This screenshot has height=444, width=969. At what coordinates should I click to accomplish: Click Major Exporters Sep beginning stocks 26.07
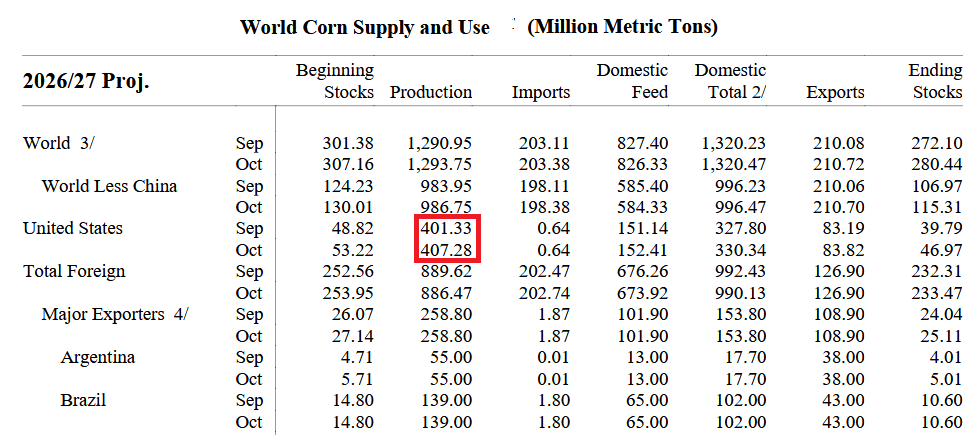tap(352, 315)
